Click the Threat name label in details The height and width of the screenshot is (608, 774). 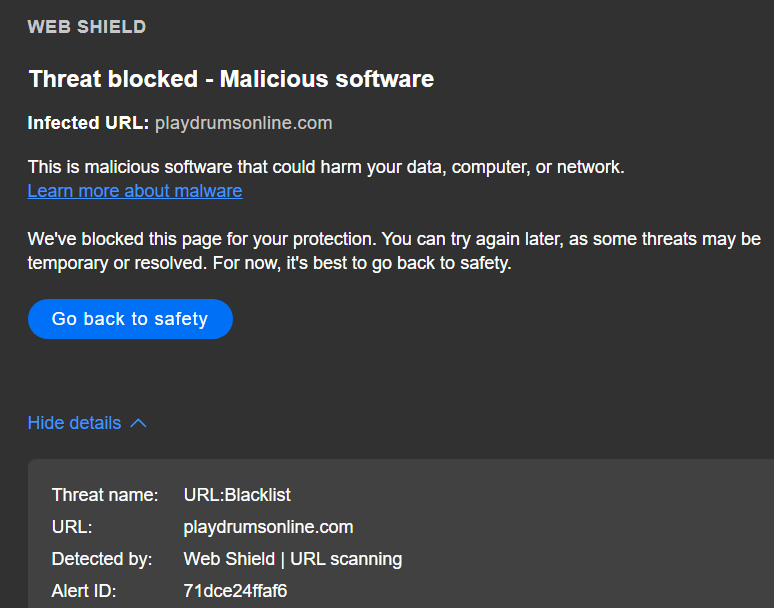point(105,495)
